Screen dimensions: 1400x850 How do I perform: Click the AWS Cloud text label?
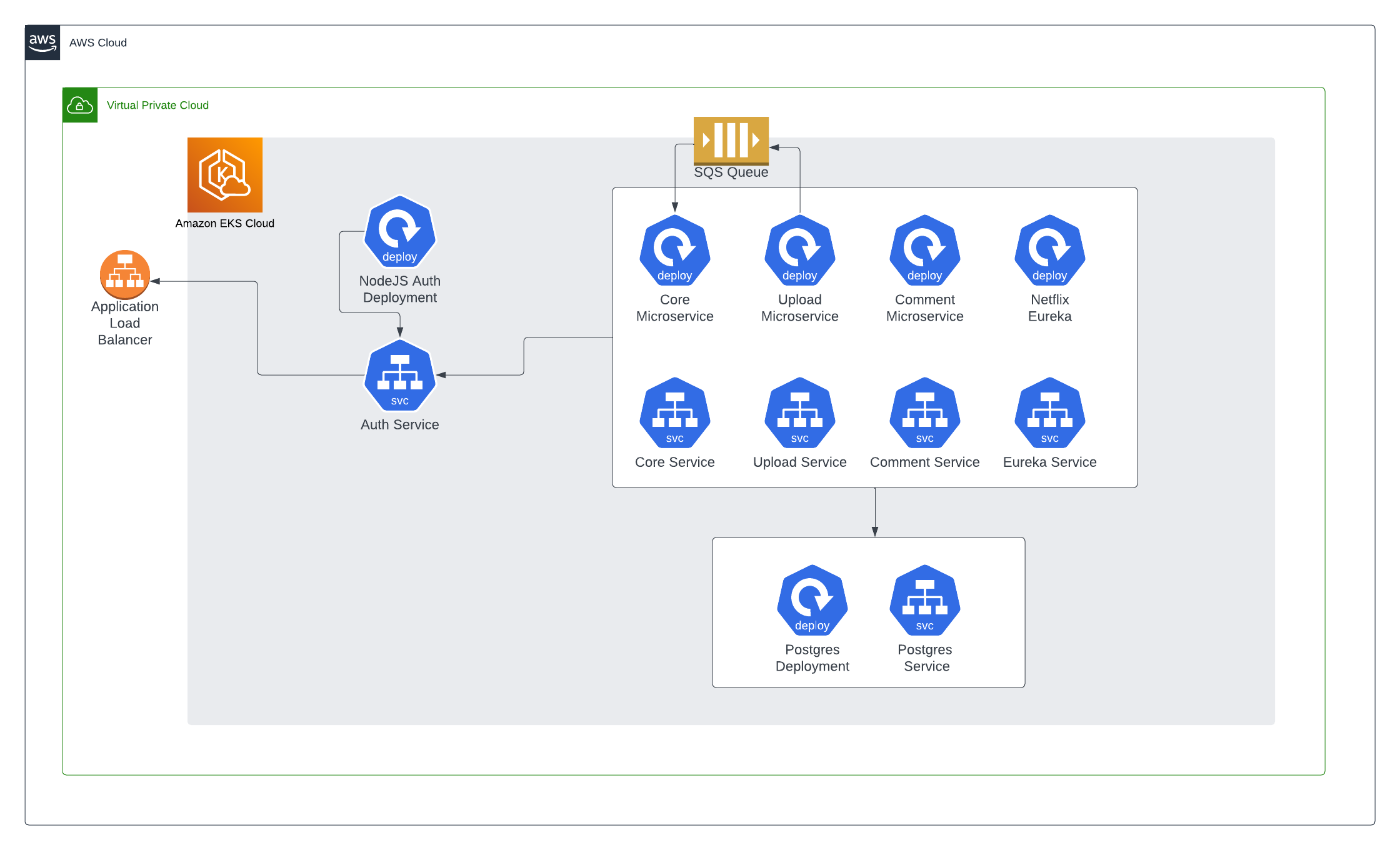point(98,42)
